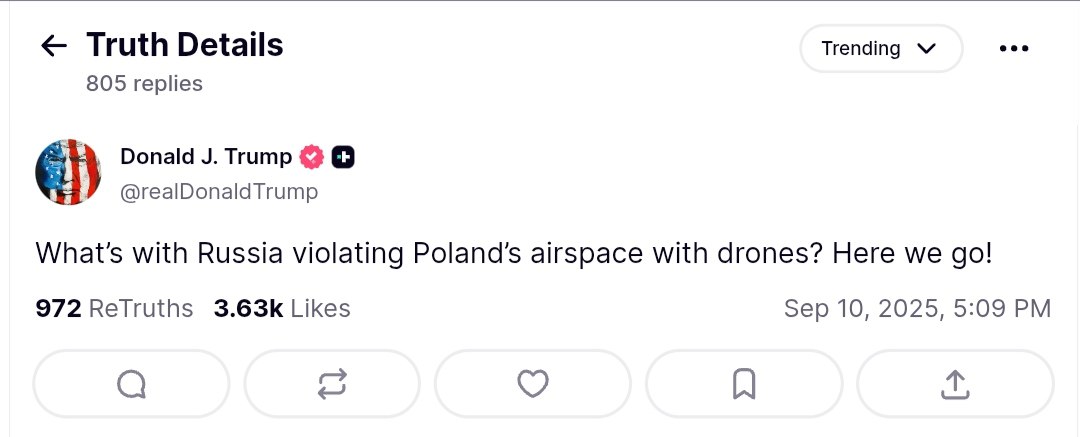This screenshot has width=1080, height=437.
Task: View the 972 ReTruths list
Action: coord(114,309)
